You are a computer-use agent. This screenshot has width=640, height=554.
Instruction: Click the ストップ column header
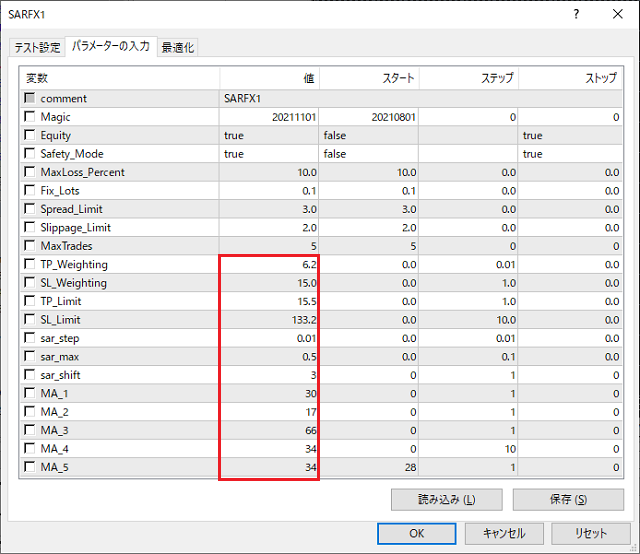pos(570,78)
